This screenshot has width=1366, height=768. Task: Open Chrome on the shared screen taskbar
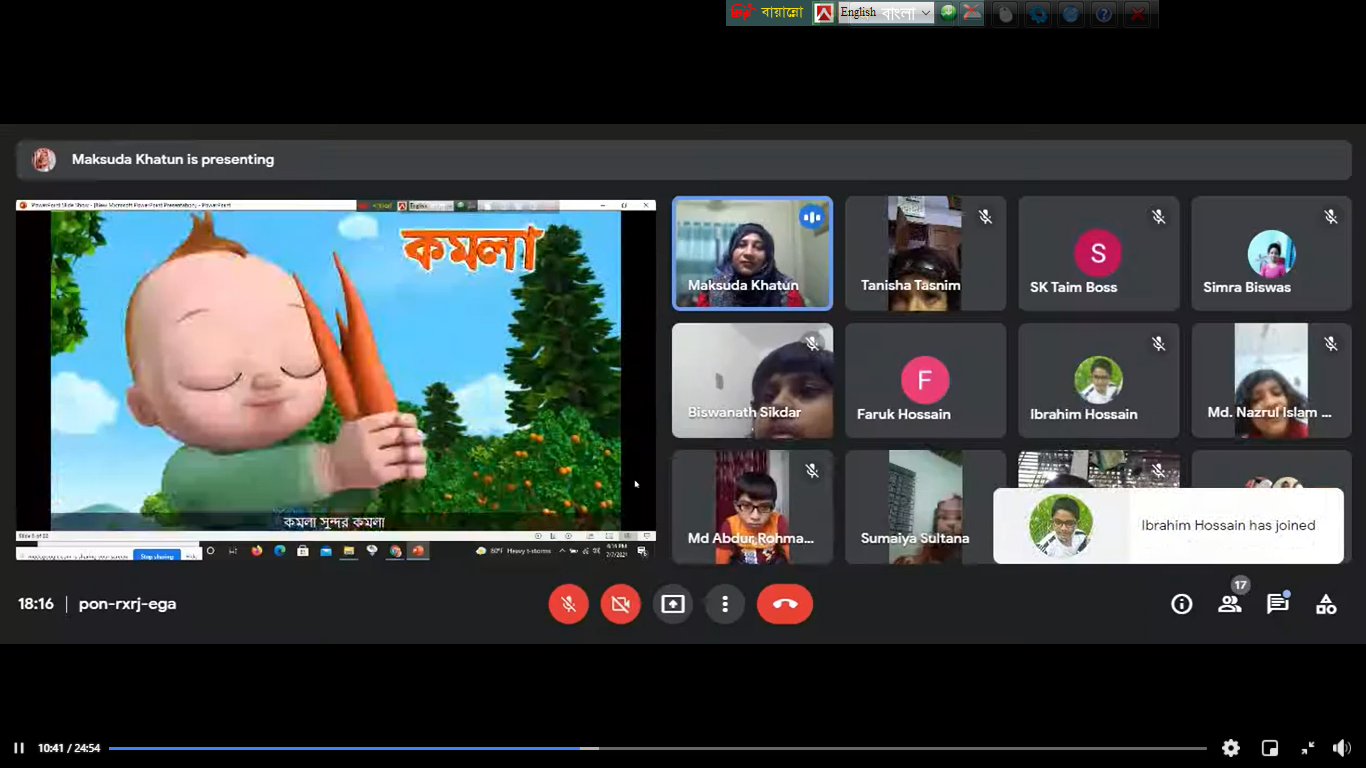click(395, 551)
